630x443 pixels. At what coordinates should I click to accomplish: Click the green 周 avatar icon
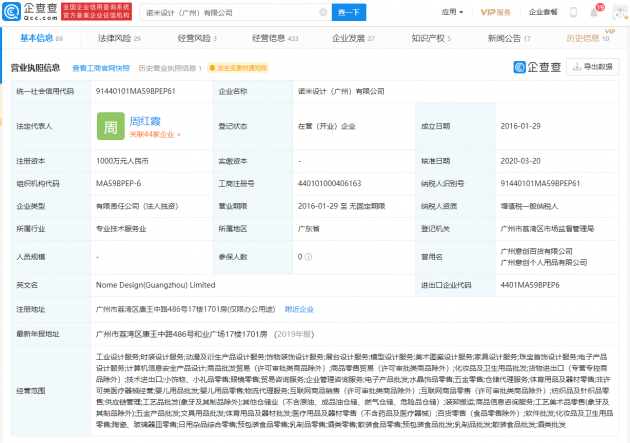(x=110, y=126)
